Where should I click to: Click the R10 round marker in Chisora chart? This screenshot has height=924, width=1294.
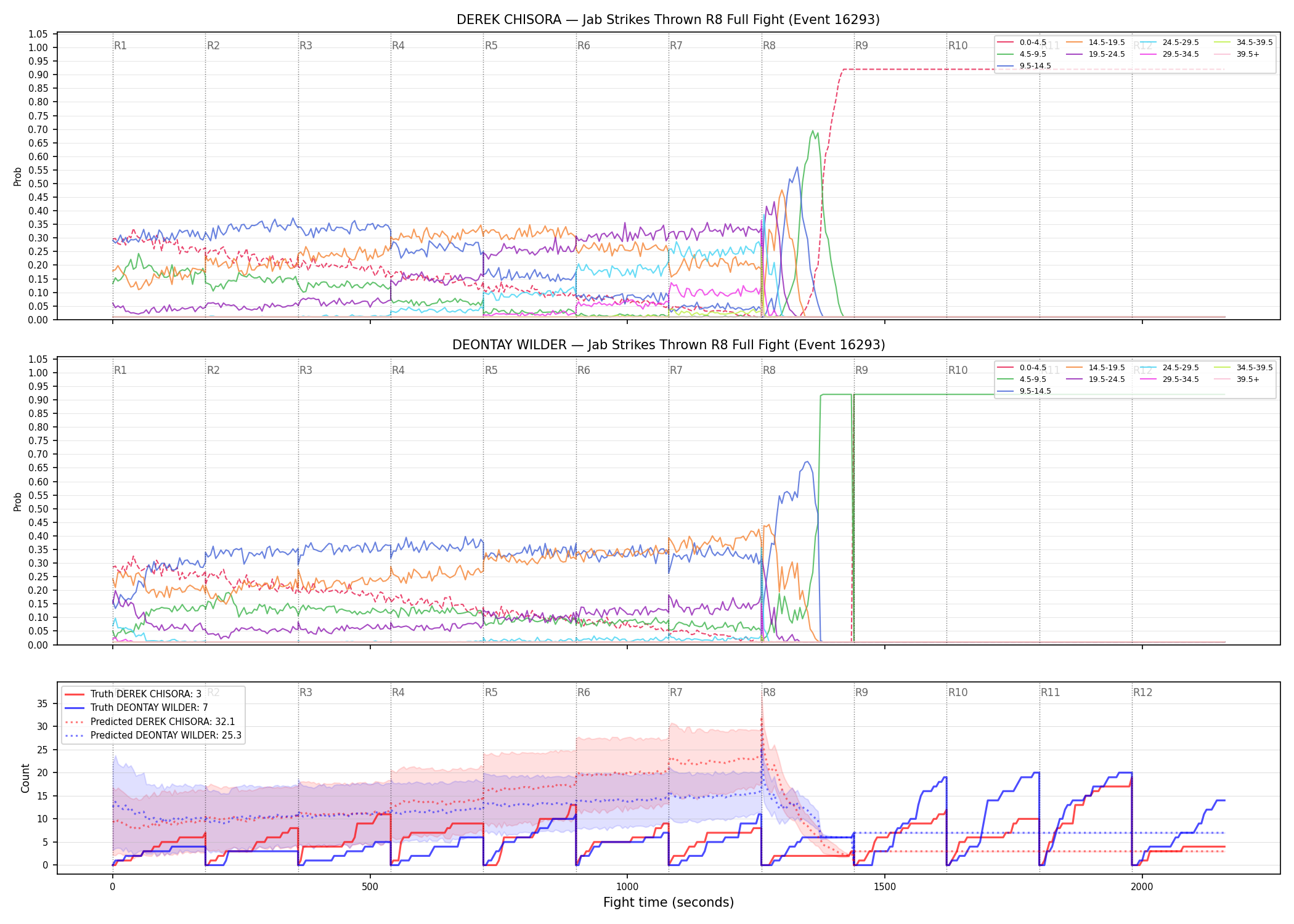pos(958,46)
